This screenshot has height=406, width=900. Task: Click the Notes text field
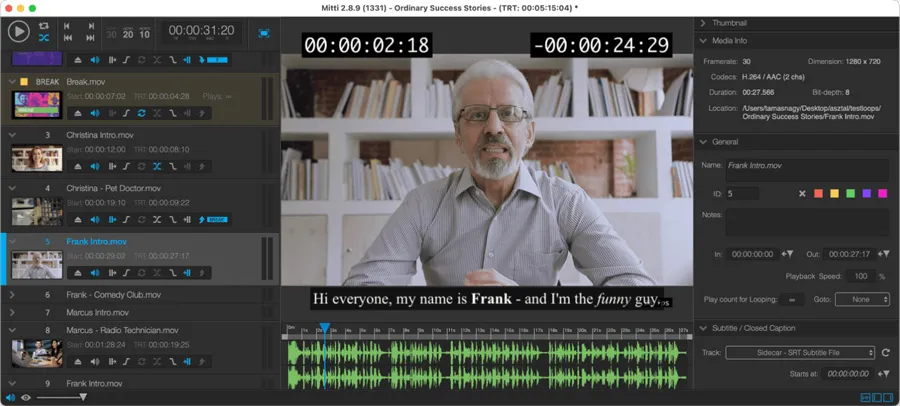[x=806, y=221]
